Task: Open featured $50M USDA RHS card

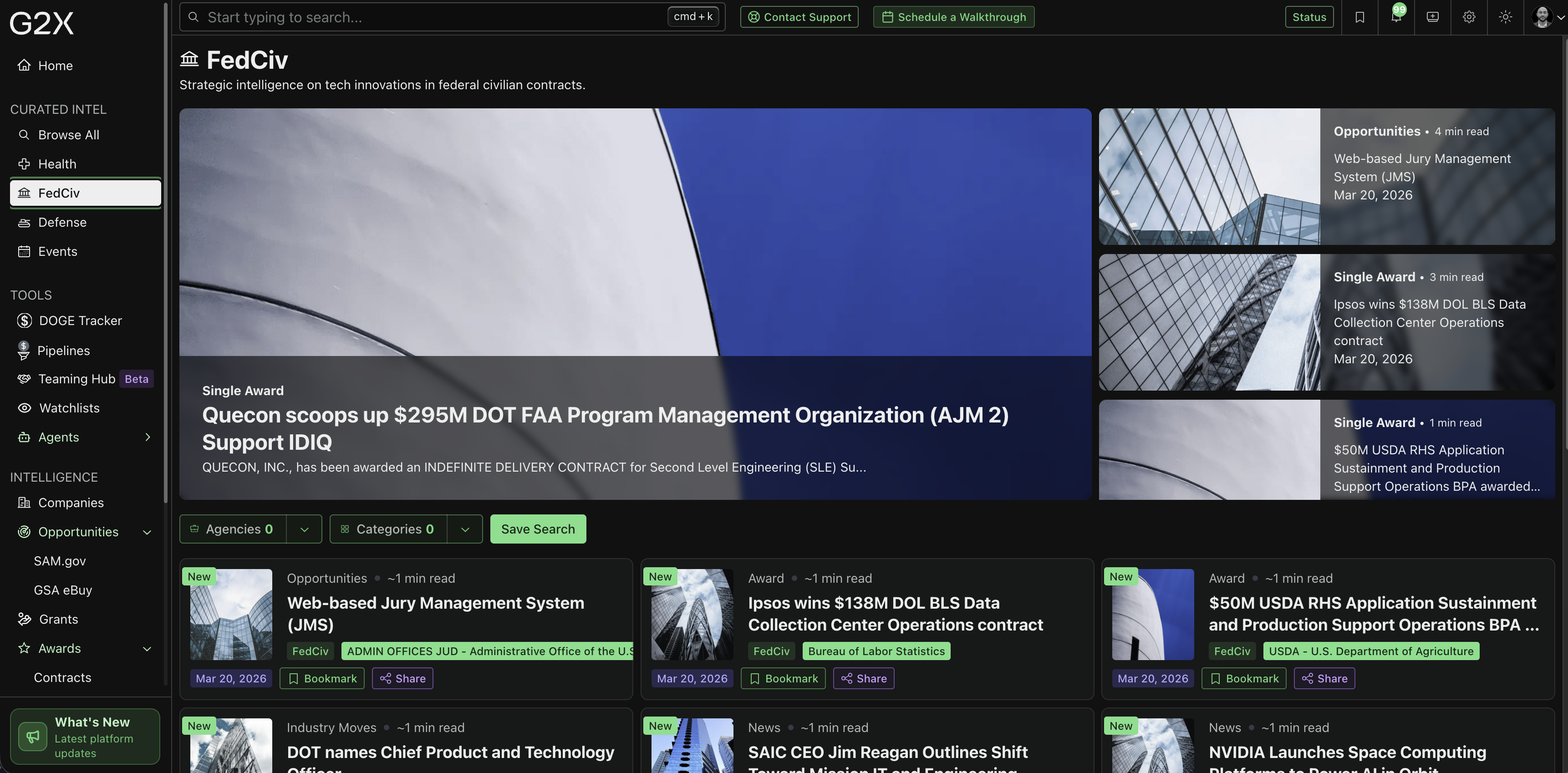Action: (1327, 450)
